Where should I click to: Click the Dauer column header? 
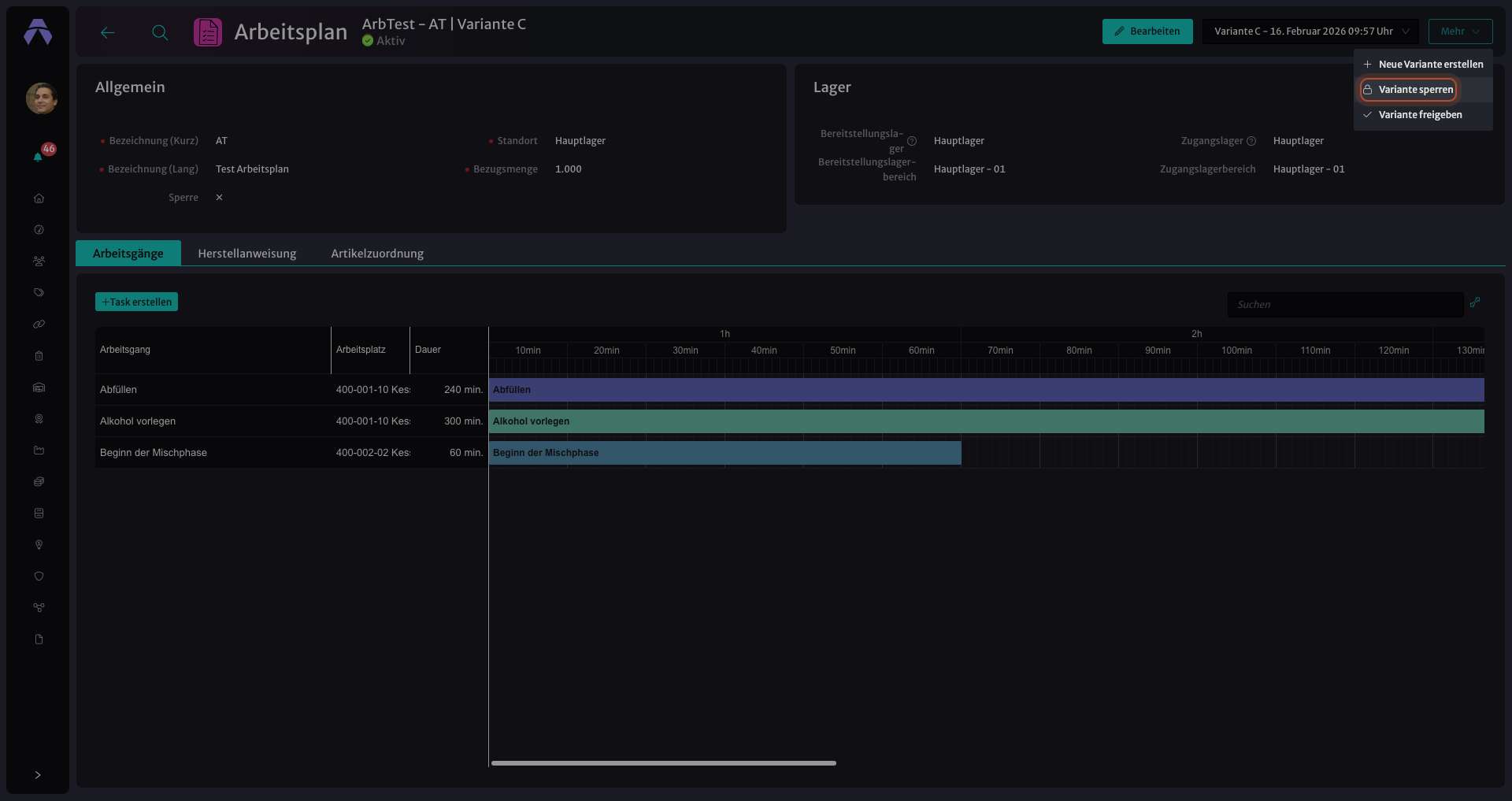pos(449,350)
